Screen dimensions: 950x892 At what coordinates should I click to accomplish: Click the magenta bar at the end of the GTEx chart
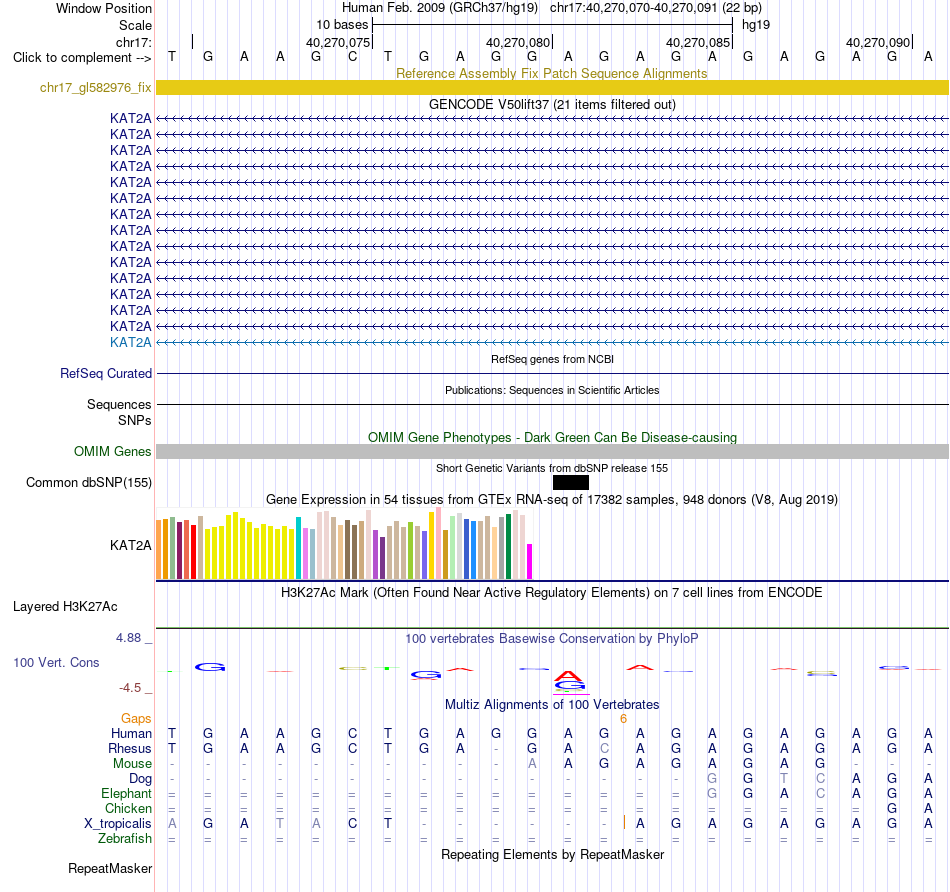pyautogui.click(x=530, y=562)
